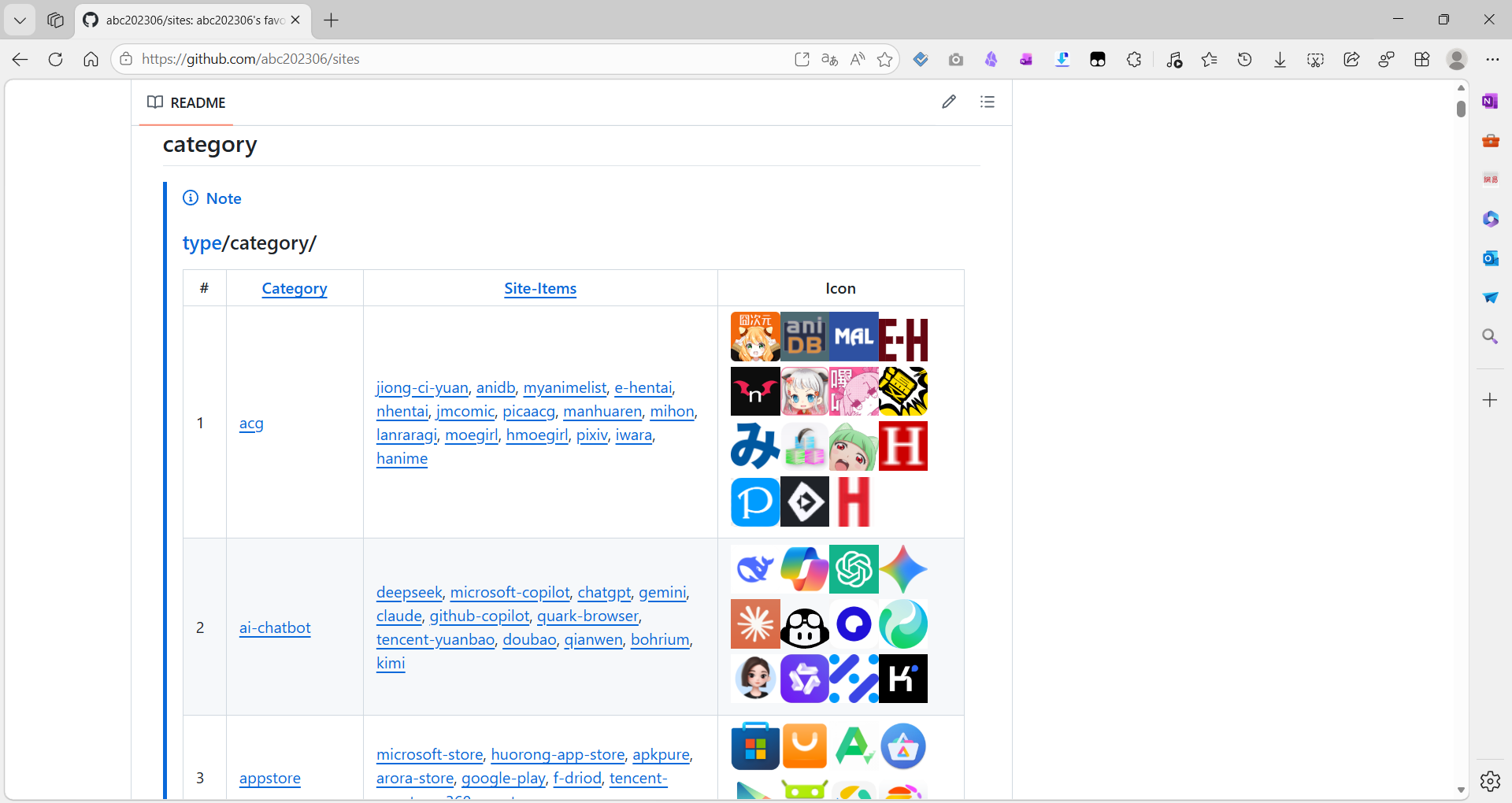Click the Gemini sparkle icon
1512x803 pixels.
pyautogui.click(x=903, y=569)
